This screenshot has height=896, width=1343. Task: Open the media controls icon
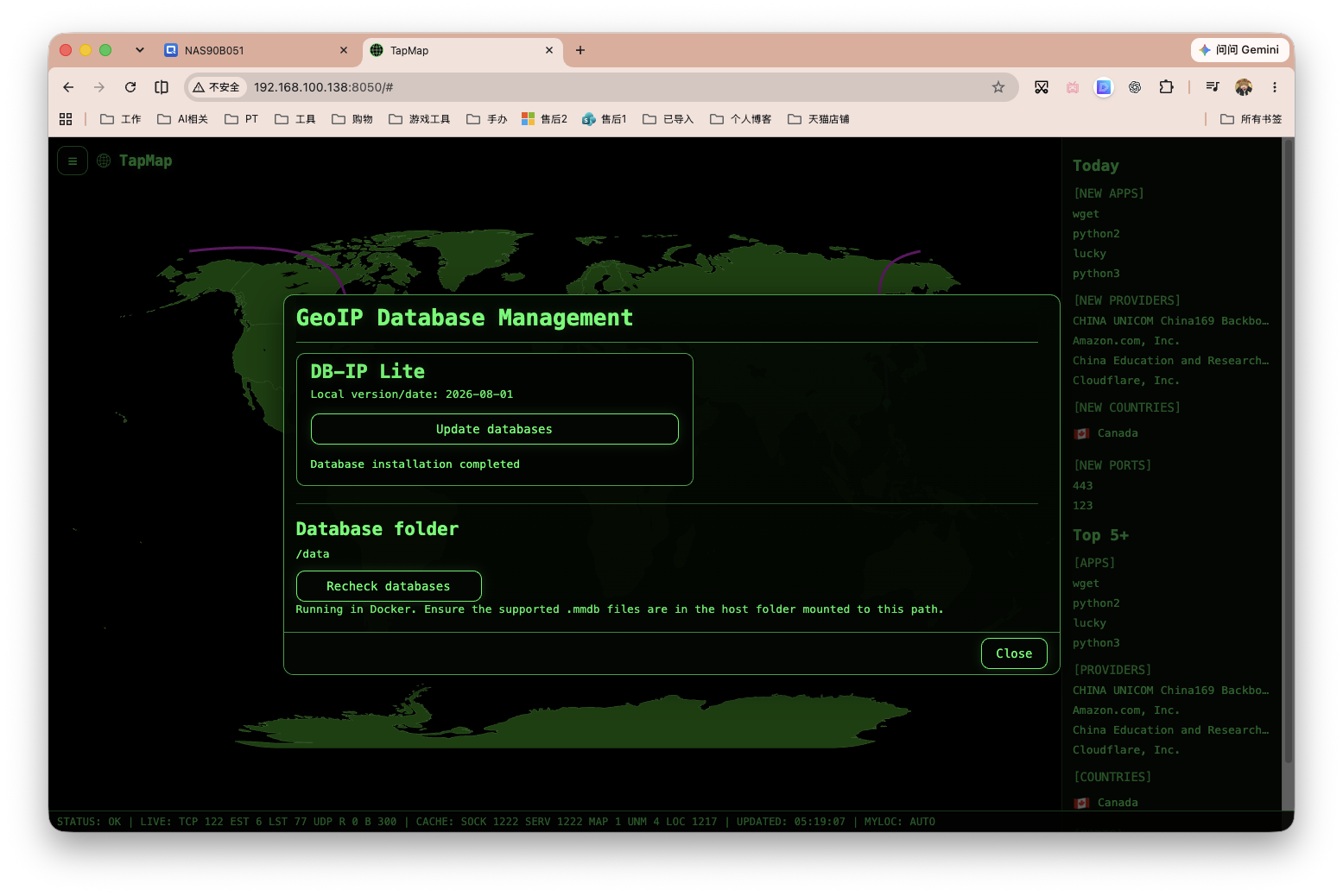[x=1213, y=87]
